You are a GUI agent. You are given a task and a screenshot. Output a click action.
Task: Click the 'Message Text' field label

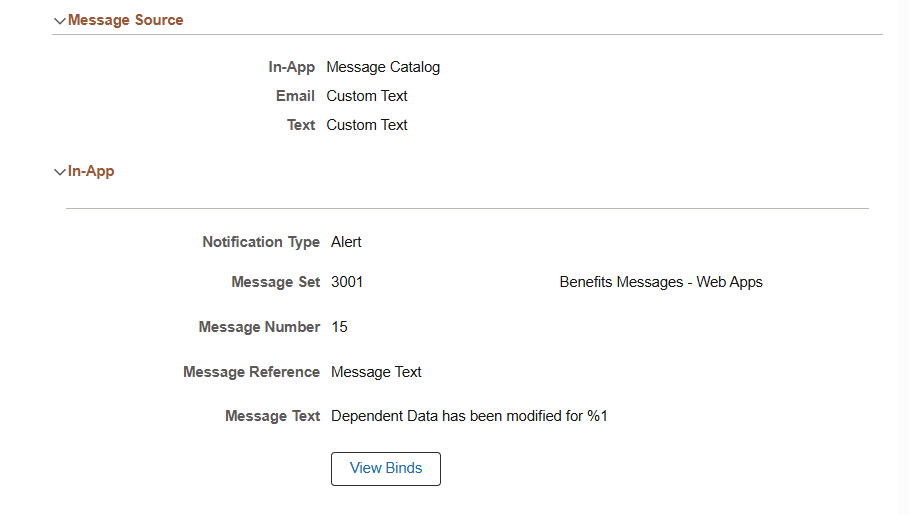click(272, 416)
